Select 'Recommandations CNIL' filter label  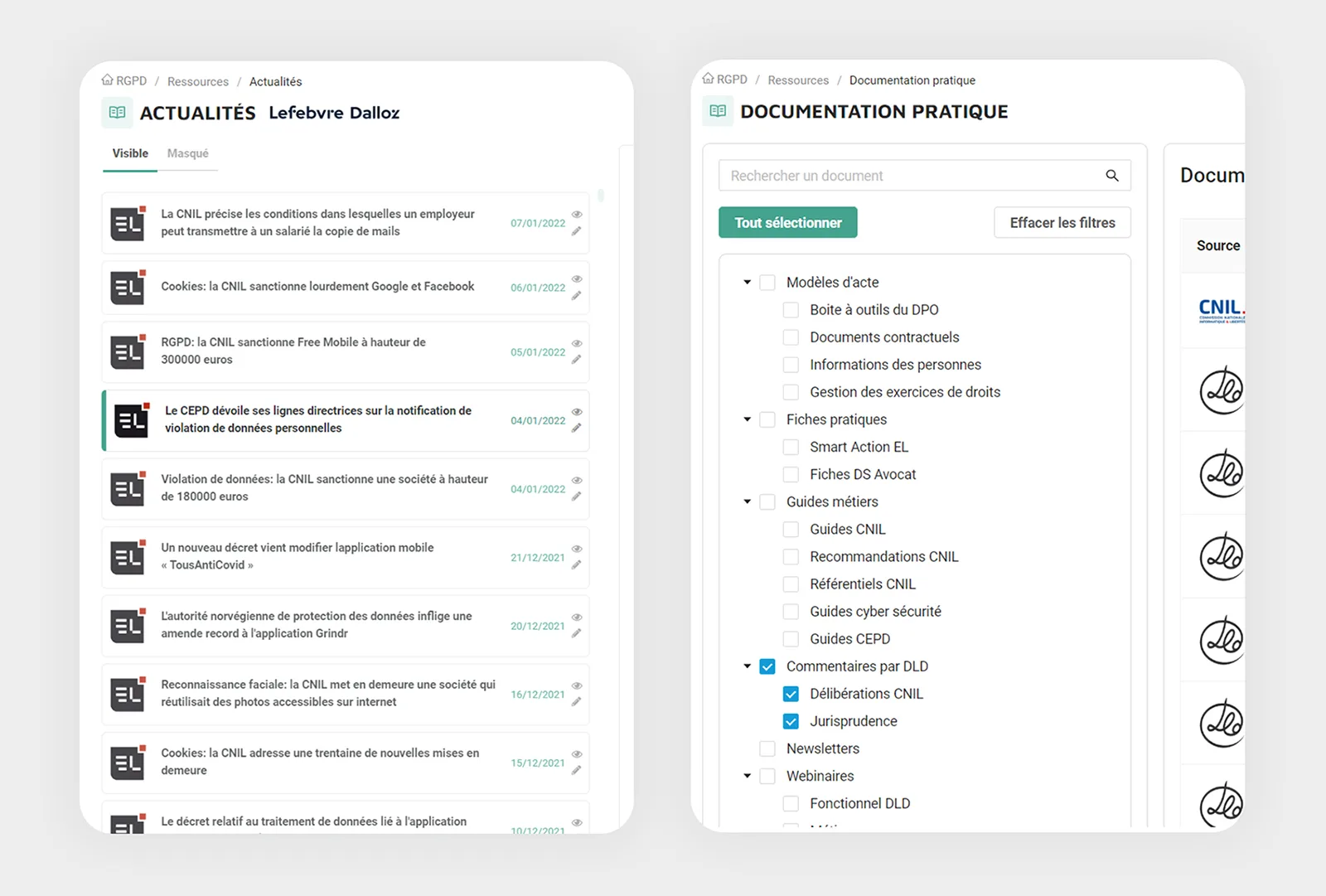[x=883, y=556]
